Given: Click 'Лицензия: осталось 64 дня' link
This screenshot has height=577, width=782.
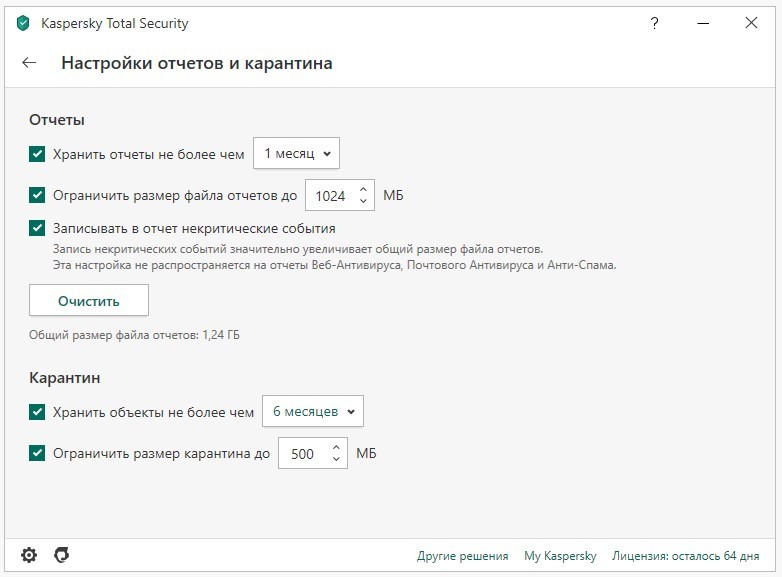Looking at the screenshot, I should click(685, 556).
